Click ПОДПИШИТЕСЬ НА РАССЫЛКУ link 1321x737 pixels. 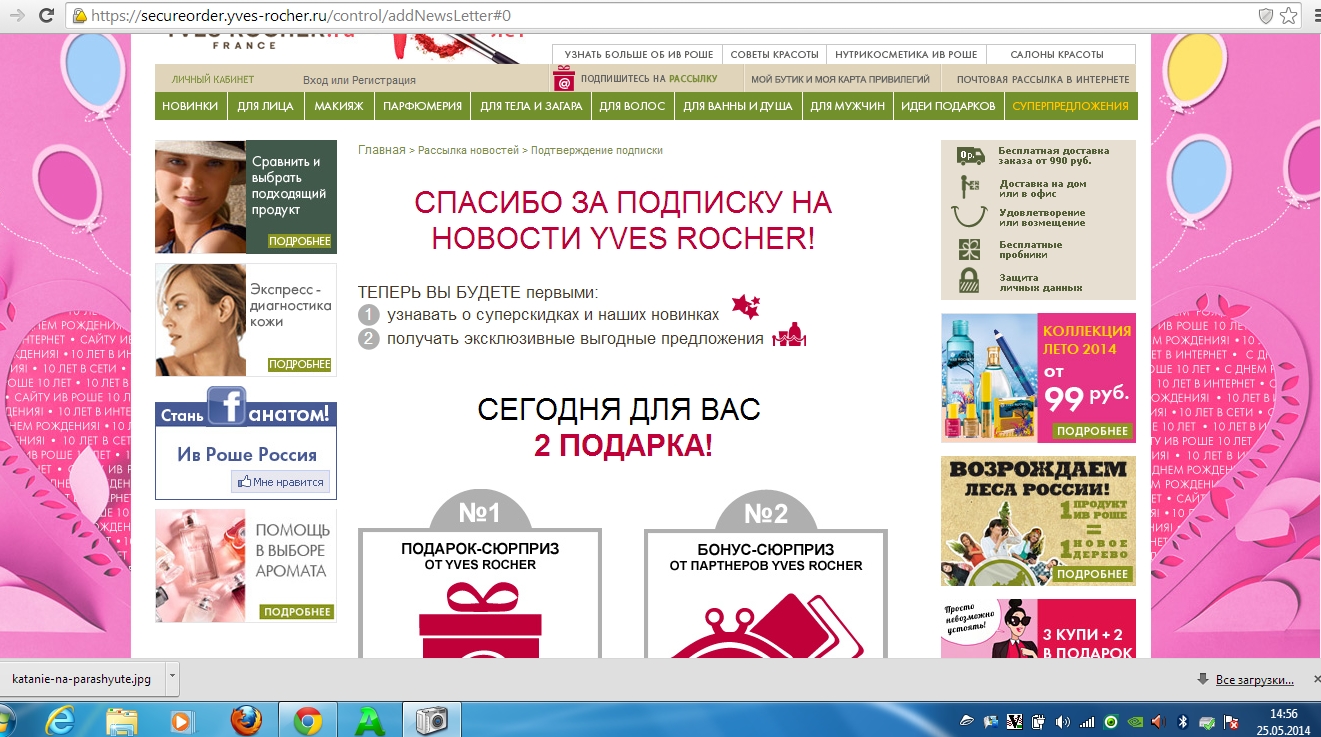(x=649, y=79)
